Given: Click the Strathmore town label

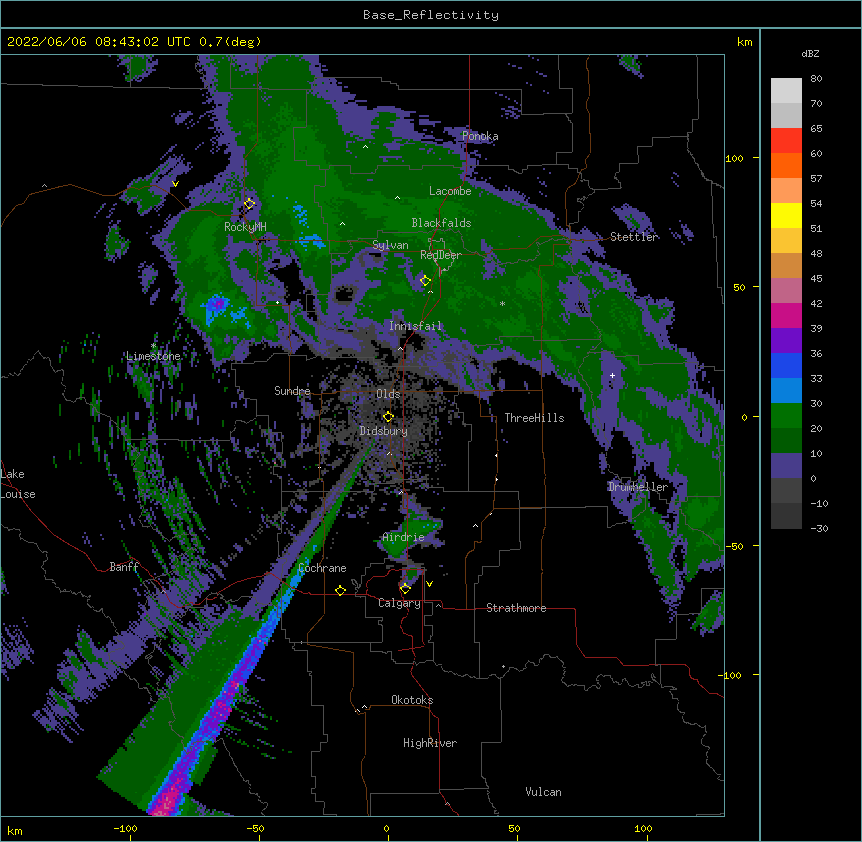Looking at the screenshot, I should pos(516,608).
